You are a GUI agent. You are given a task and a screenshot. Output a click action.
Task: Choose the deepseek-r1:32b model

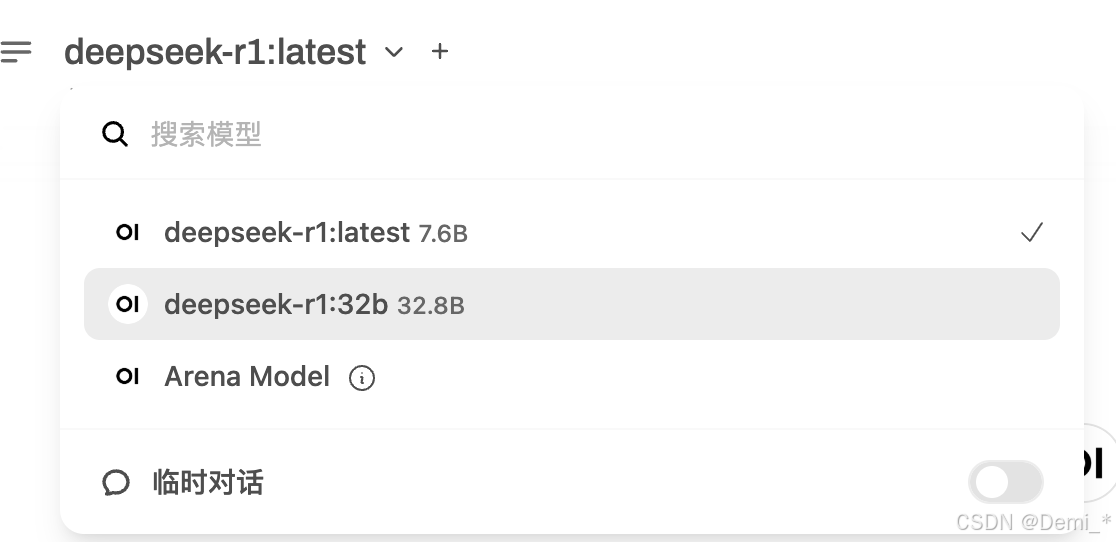coord(276,304)
